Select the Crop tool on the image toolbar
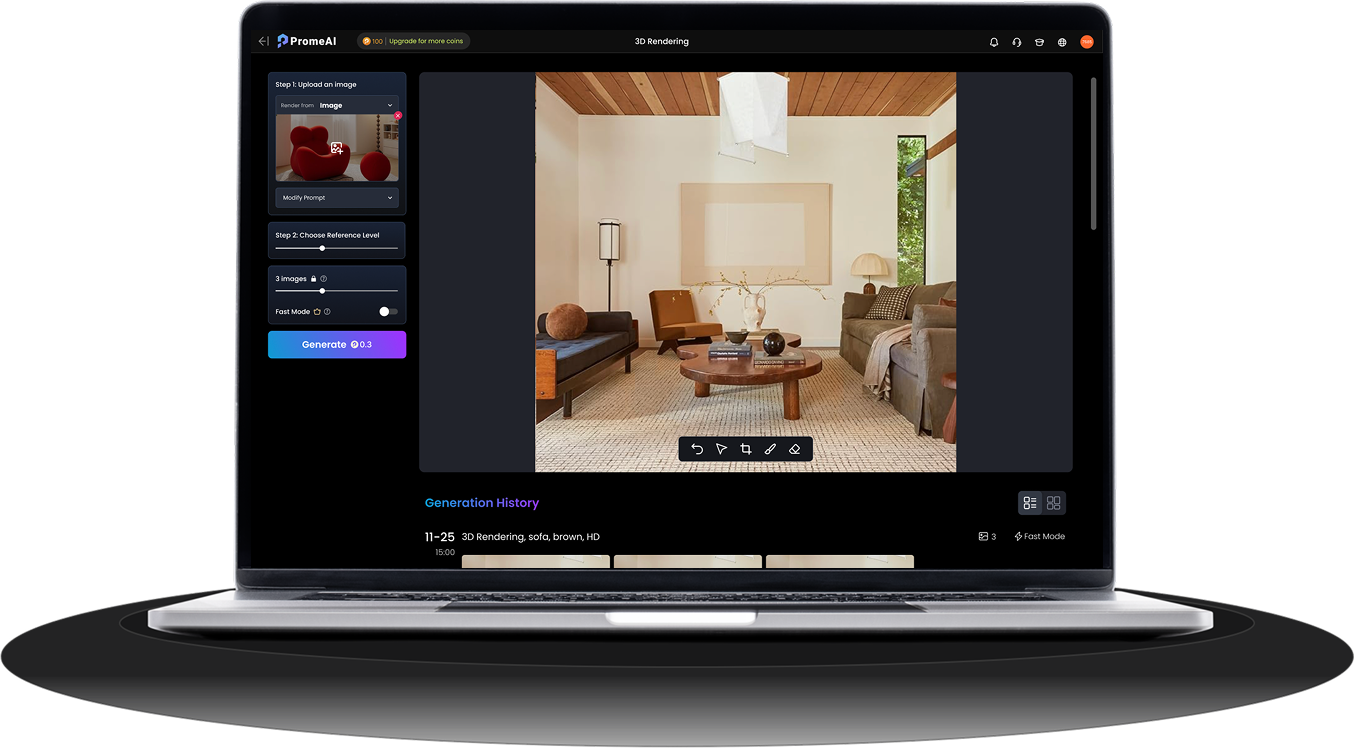 click(x=746, y=448)
